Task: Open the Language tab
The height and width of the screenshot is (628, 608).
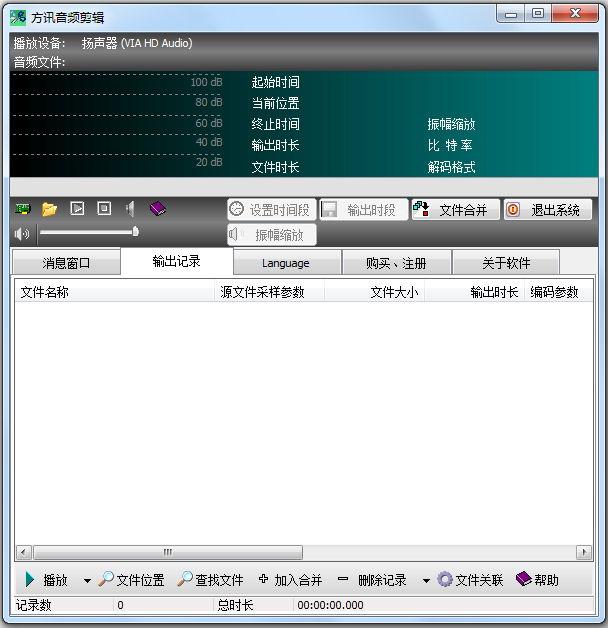Action: pos(286,263)
